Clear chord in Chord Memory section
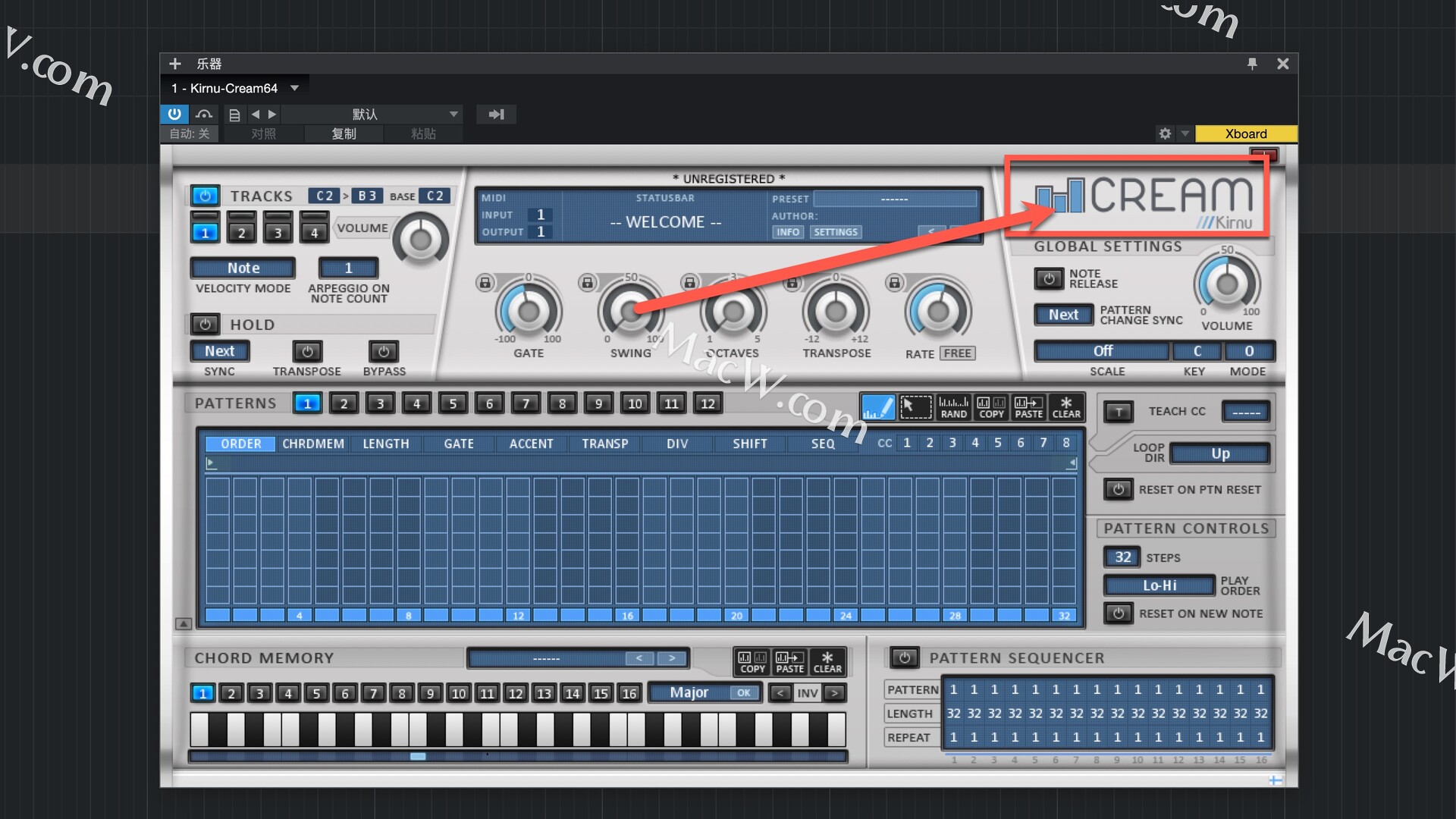1456x819 pixels. tap(827, 662)
